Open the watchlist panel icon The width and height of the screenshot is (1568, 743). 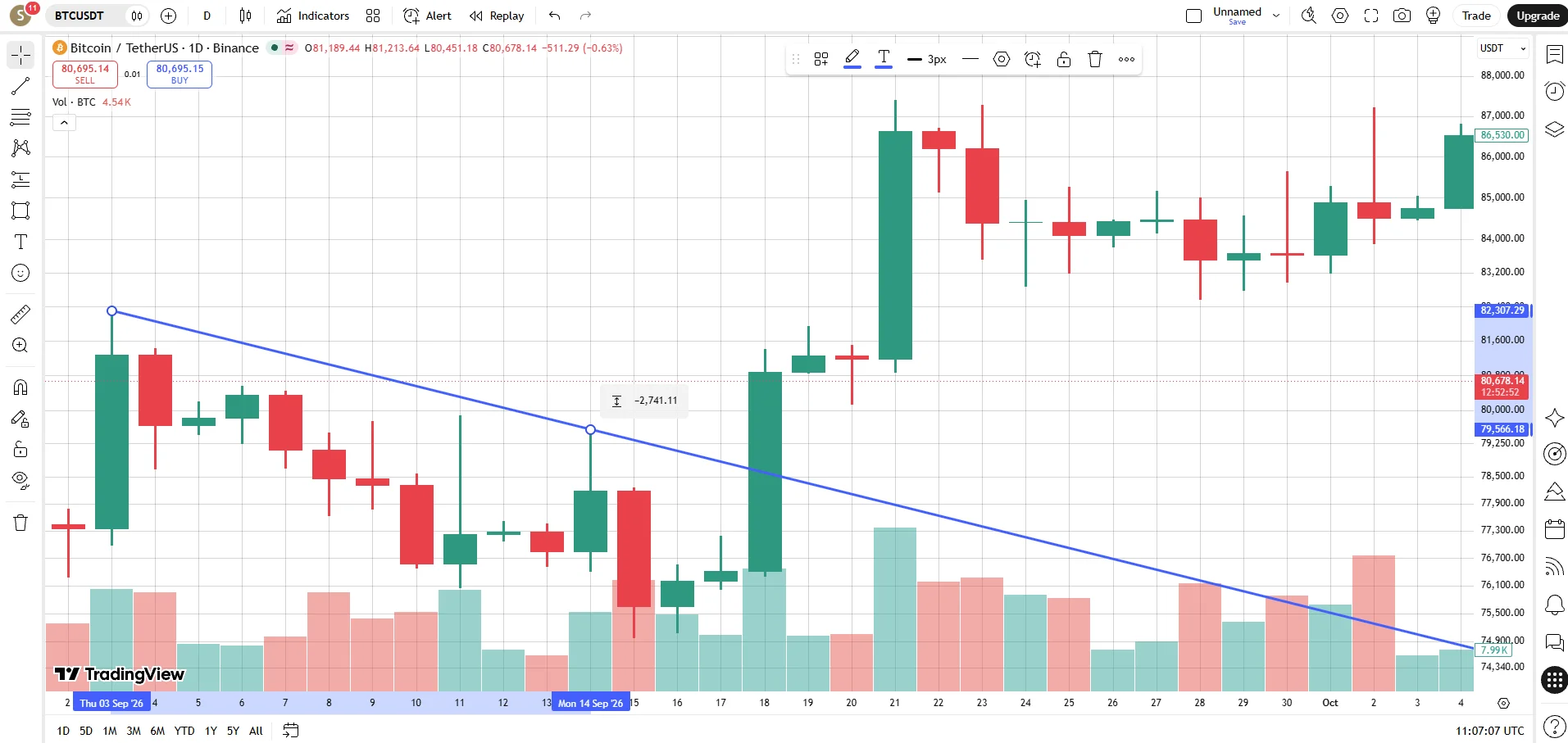click(x=1554, y=54)
